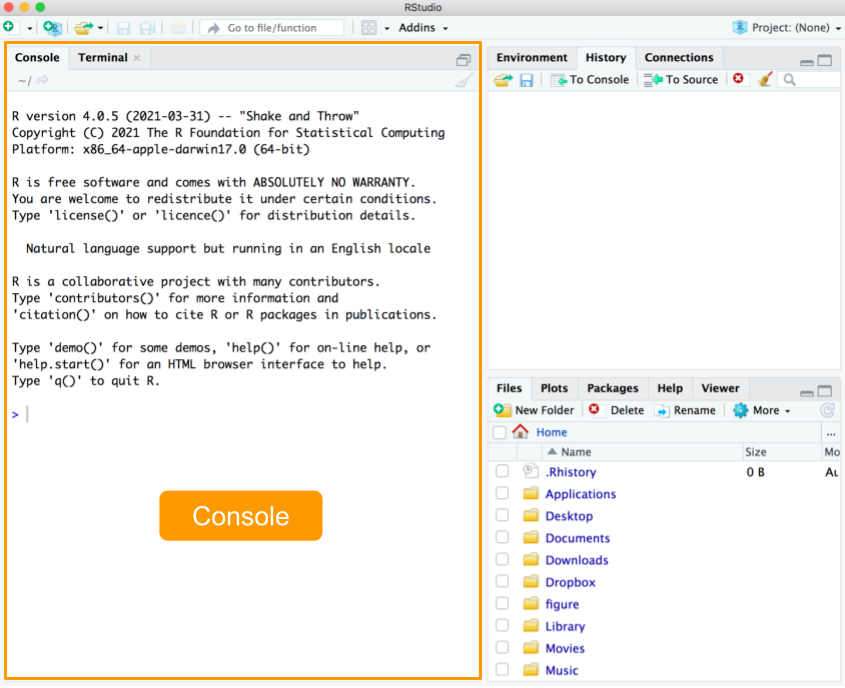Click the Save document icon in the main toolbar

pos(123,28)
